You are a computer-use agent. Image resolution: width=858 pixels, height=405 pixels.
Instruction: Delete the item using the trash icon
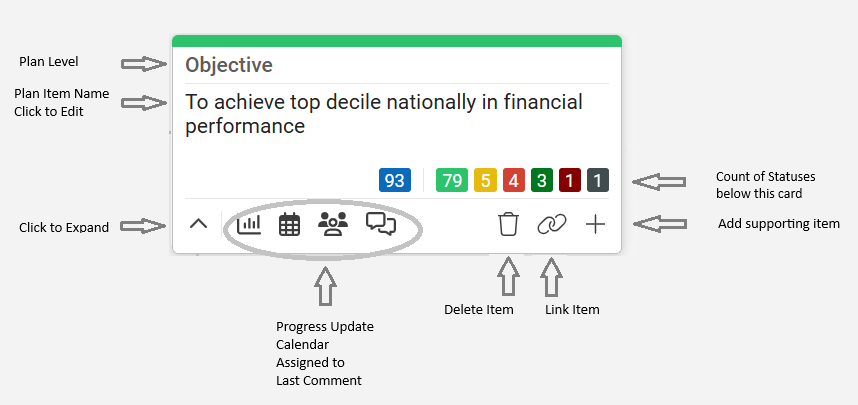pos(508,224)
